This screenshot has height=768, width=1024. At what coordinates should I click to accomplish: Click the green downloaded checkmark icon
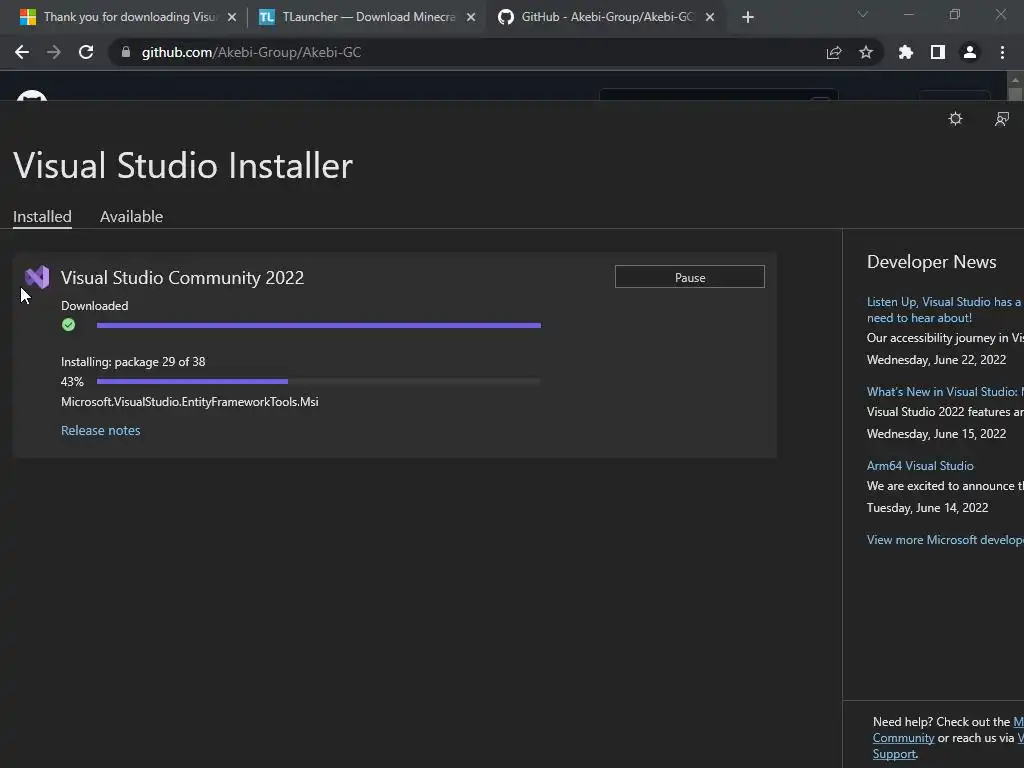coord(69,325)
